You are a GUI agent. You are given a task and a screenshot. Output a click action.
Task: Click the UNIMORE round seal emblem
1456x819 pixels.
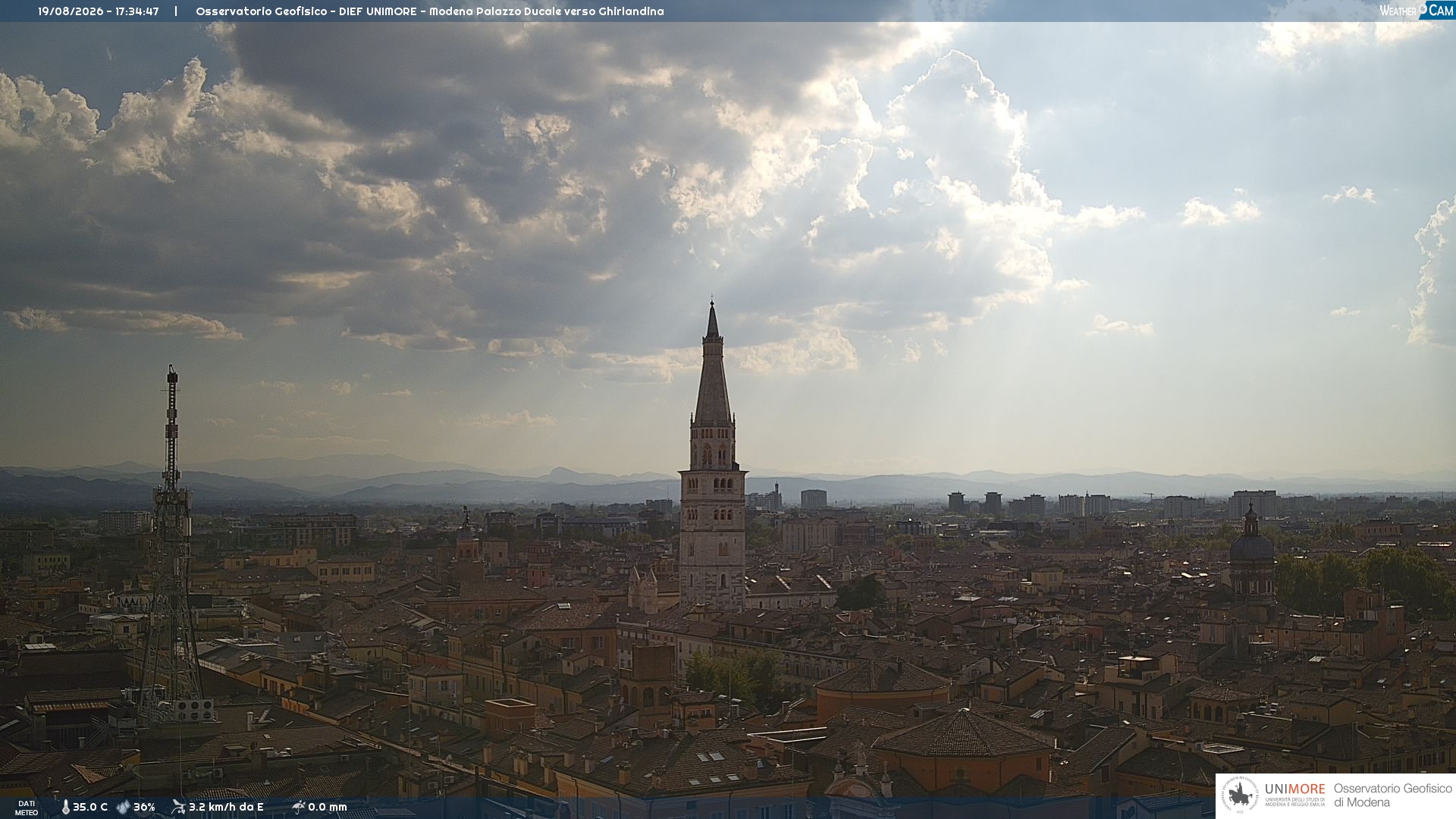(x=1240, y=795)
